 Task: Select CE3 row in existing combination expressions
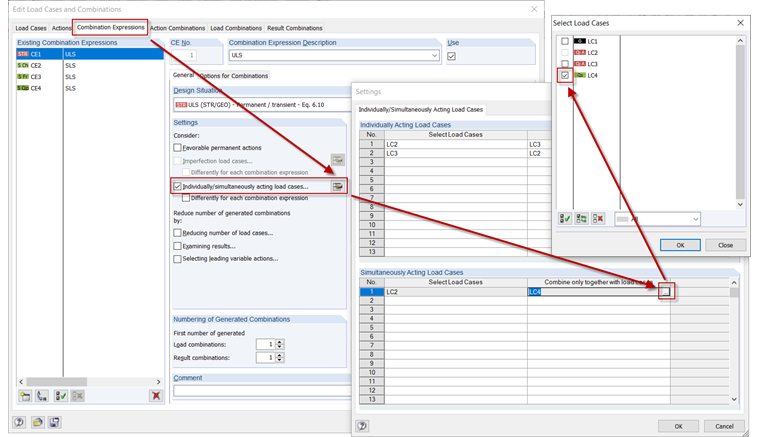click(x=90, y=77)
